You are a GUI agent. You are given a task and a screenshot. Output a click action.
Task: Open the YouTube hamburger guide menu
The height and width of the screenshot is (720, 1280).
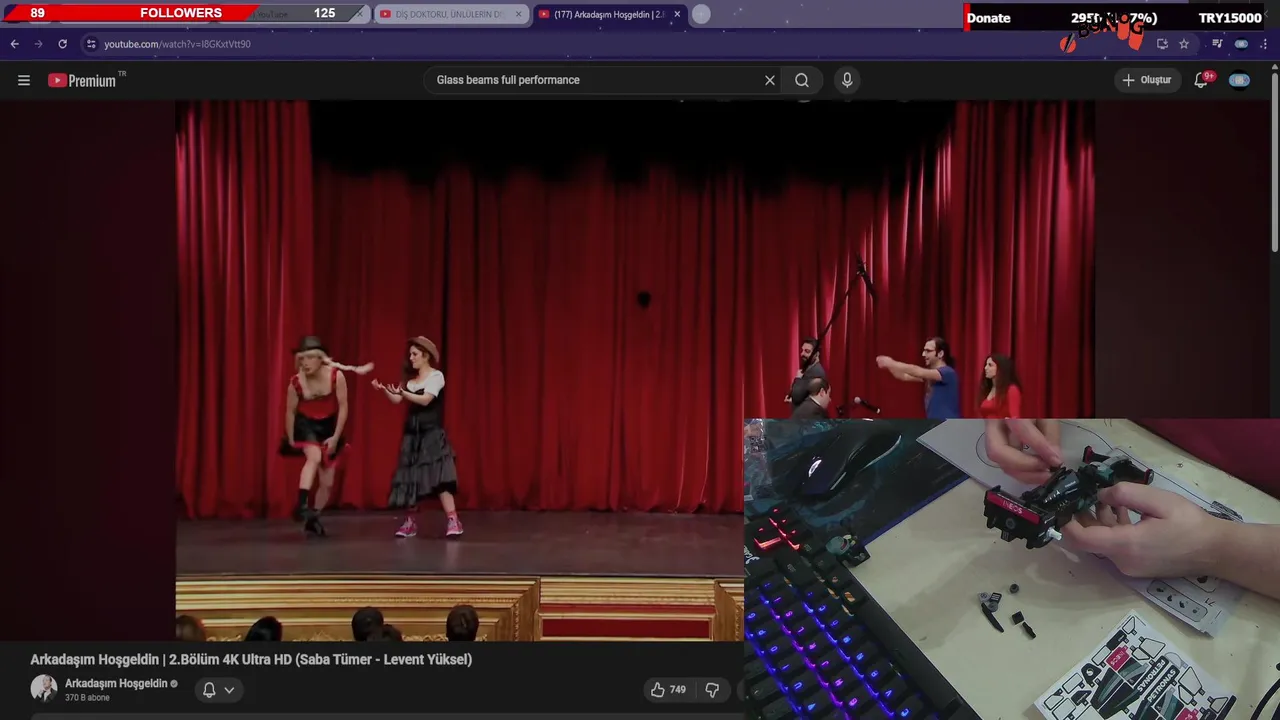coord(24,80)
